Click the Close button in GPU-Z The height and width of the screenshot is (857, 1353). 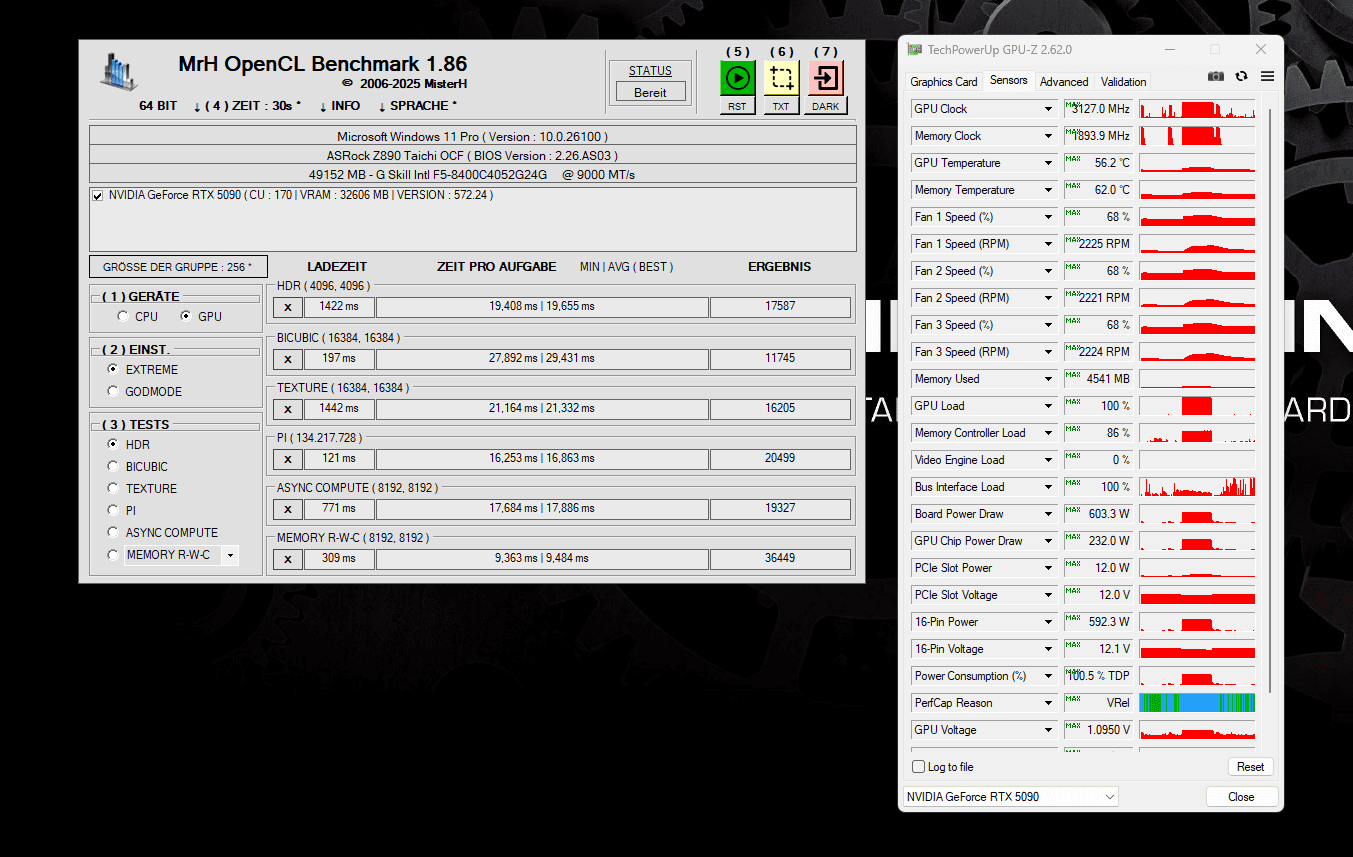1241,797
